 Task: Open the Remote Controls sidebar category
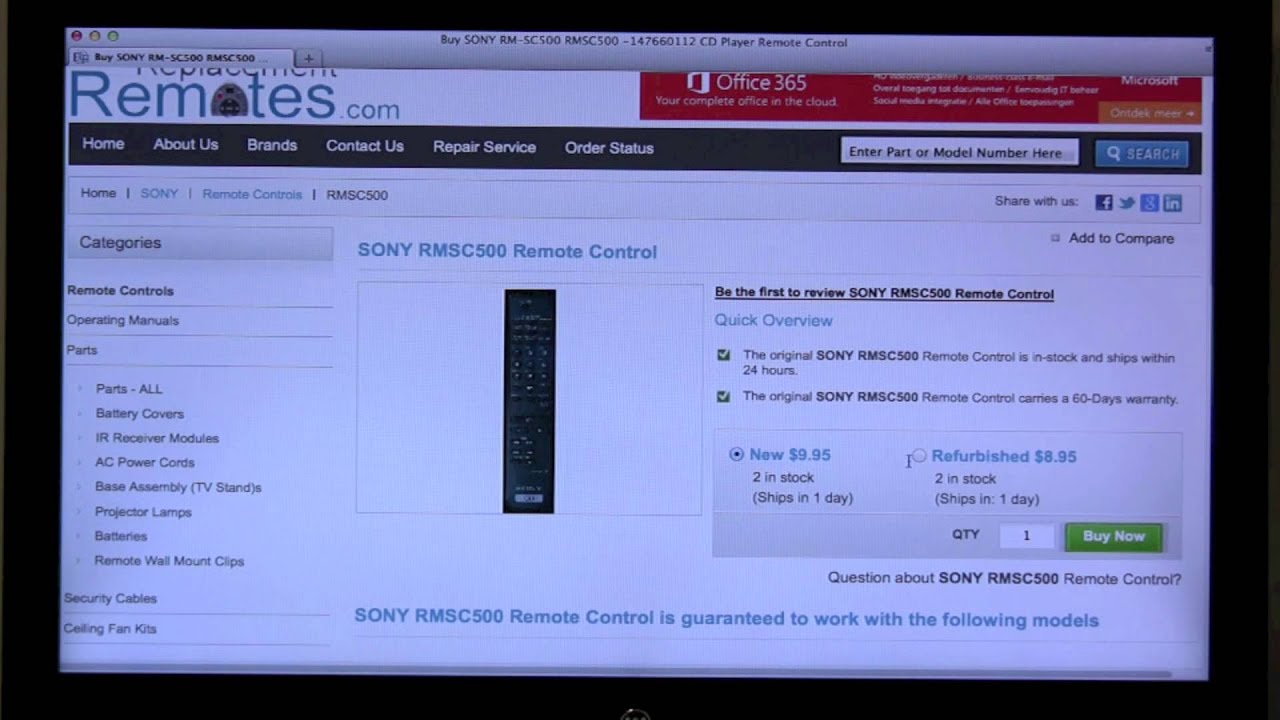pos(120,291)
